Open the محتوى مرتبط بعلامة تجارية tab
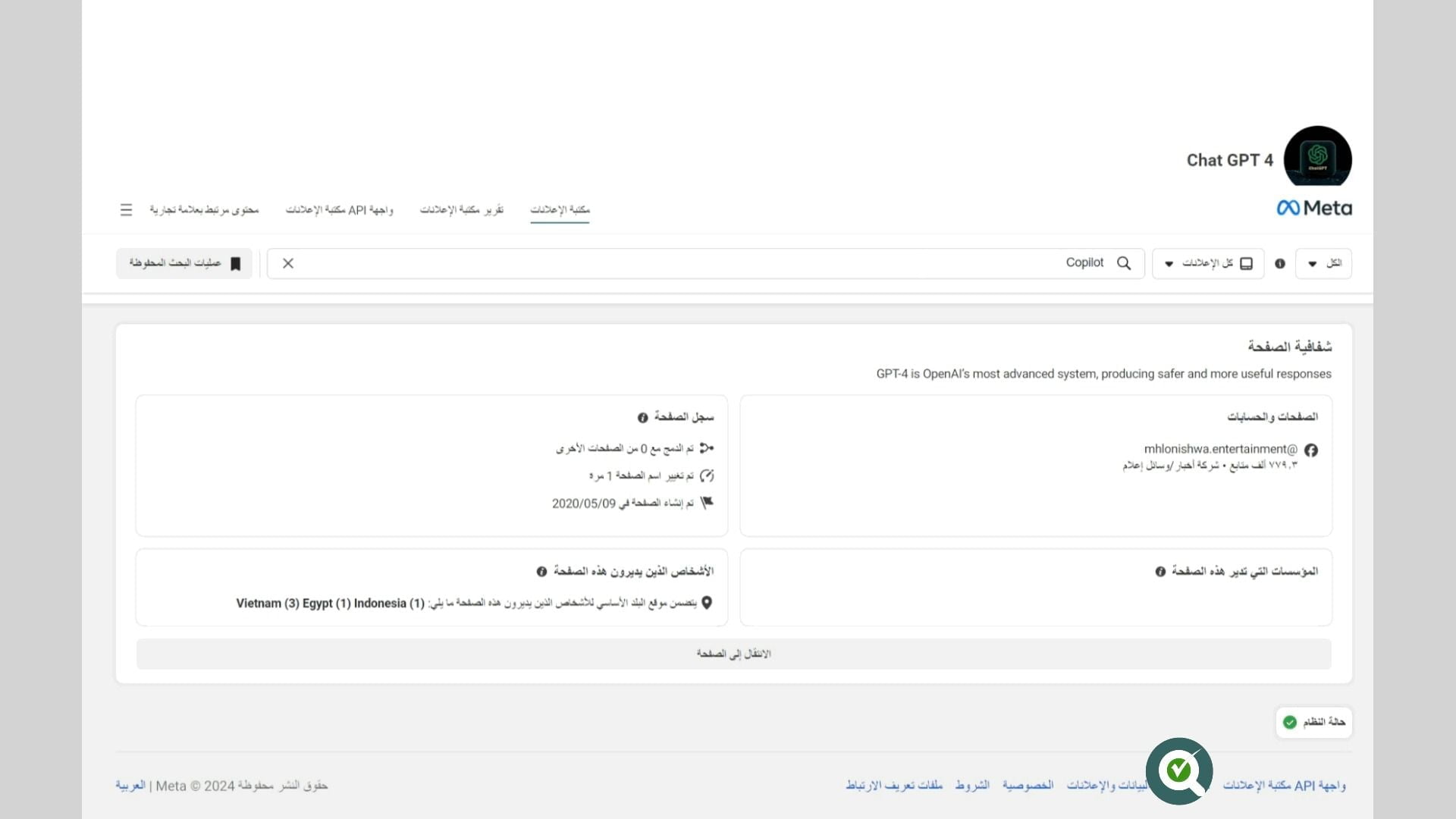This screenshot has width=1456, height=819. point(204,210)
